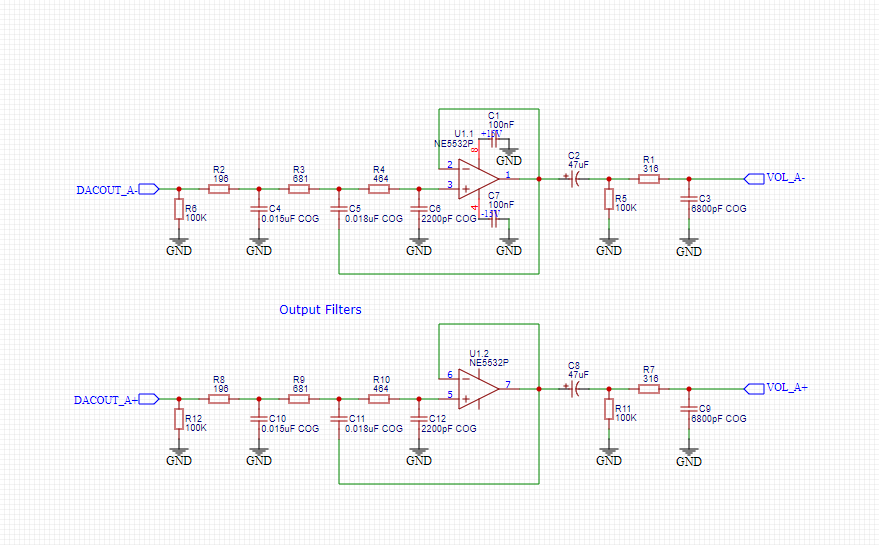Click the 0.015uF COG value of C4
This screenshot has height=545, width=879.
pos(290,219)
